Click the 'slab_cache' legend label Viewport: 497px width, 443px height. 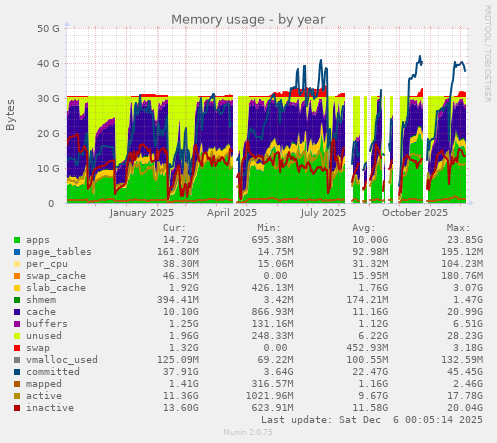click(x=56, y=288)
